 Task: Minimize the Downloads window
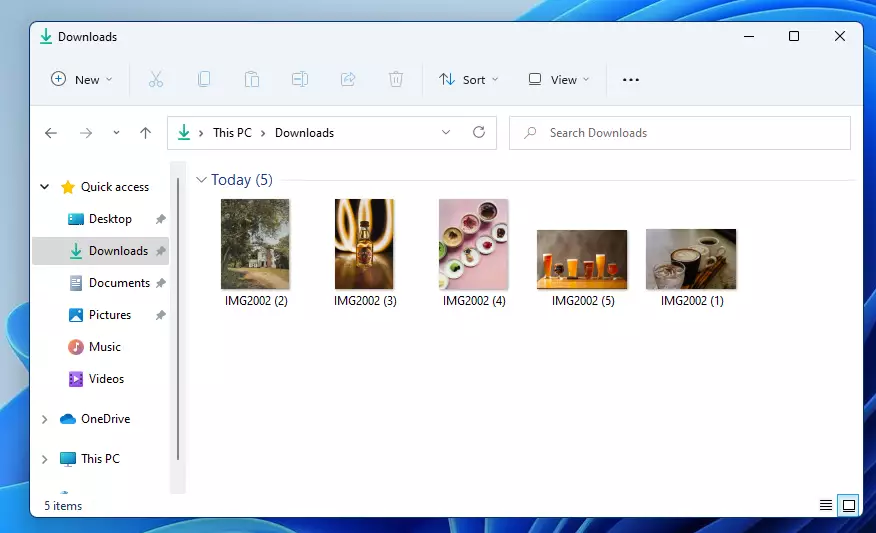point(749,36)
